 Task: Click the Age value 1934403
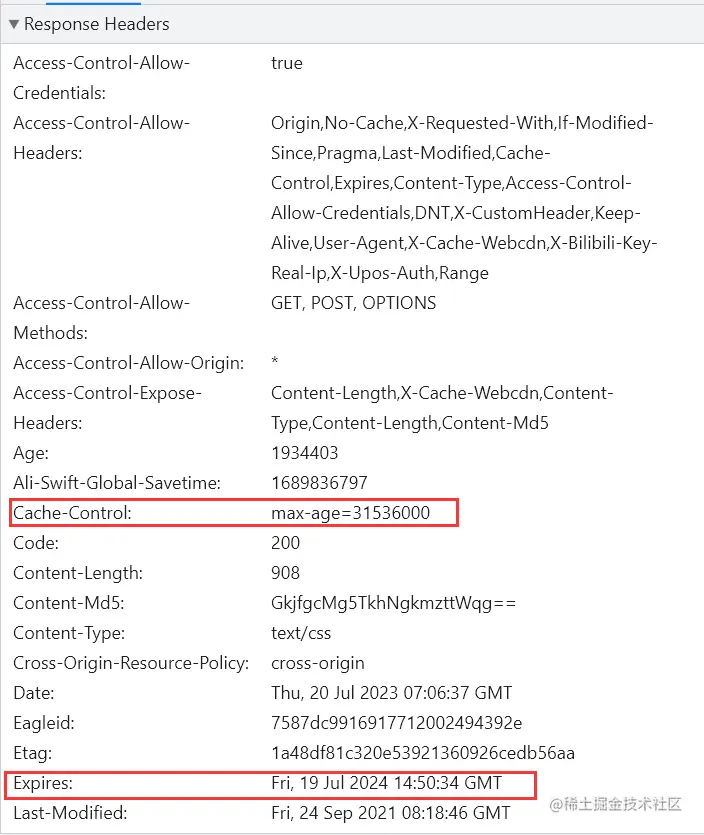pos(304,453)
